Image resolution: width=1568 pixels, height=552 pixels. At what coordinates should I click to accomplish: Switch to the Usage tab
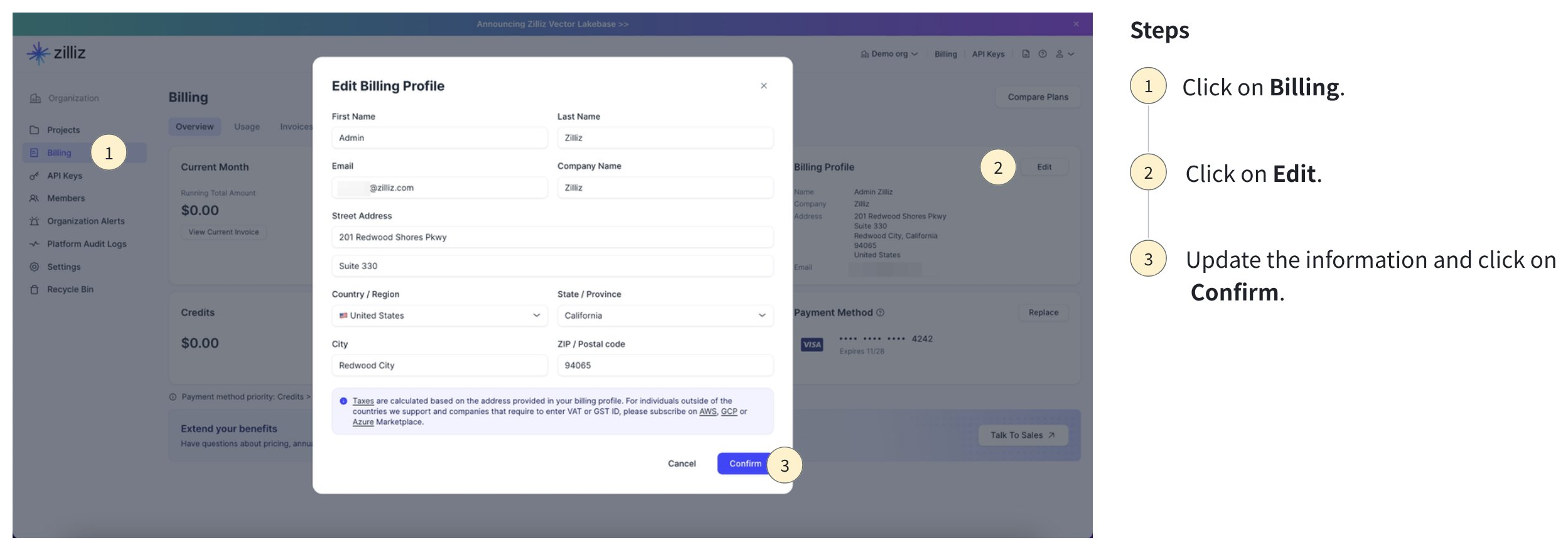(x=247, y=127)
